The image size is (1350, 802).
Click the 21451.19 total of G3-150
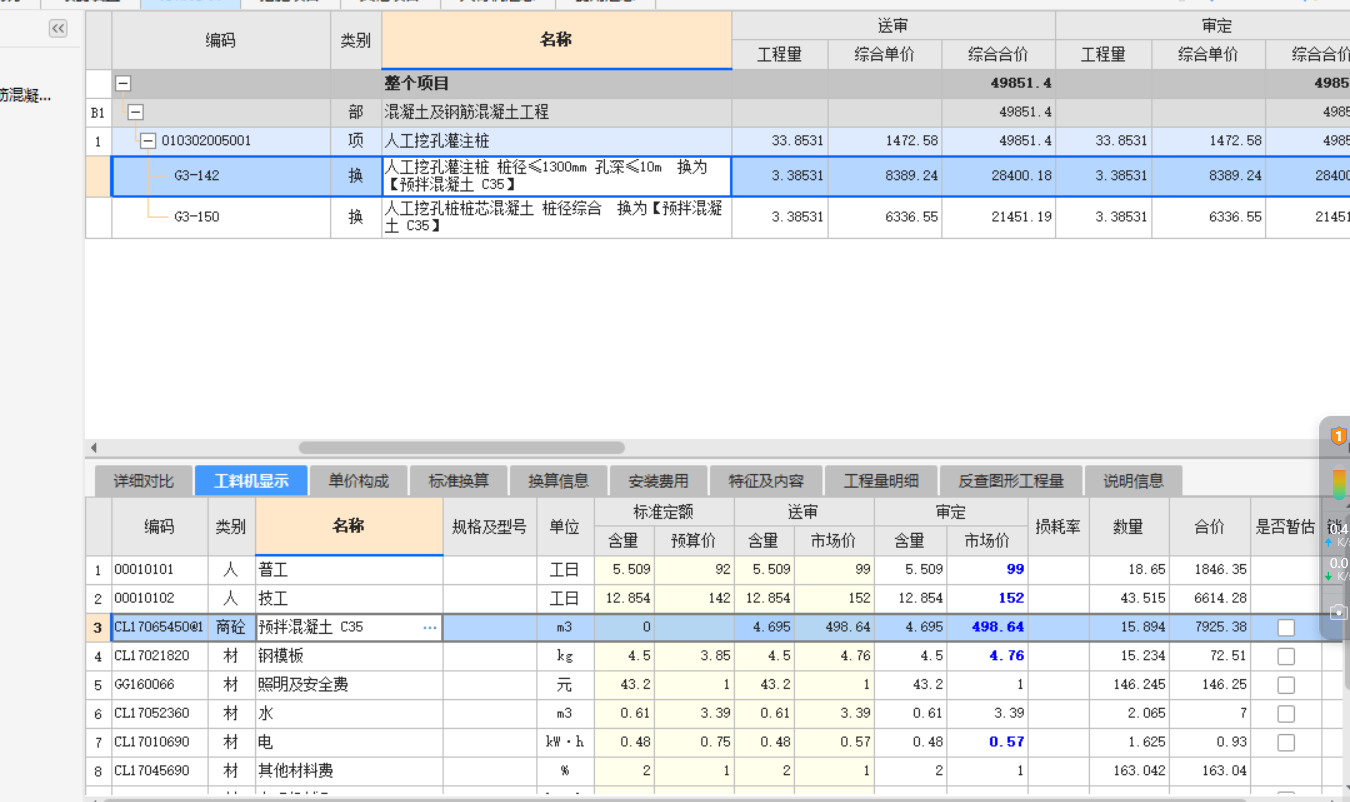point(998,217)
